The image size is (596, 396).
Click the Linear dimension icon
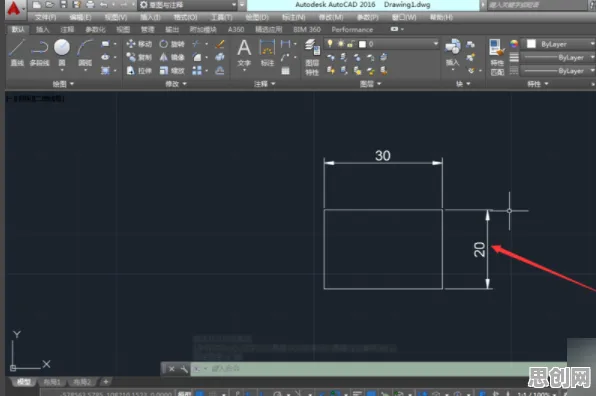285,44
